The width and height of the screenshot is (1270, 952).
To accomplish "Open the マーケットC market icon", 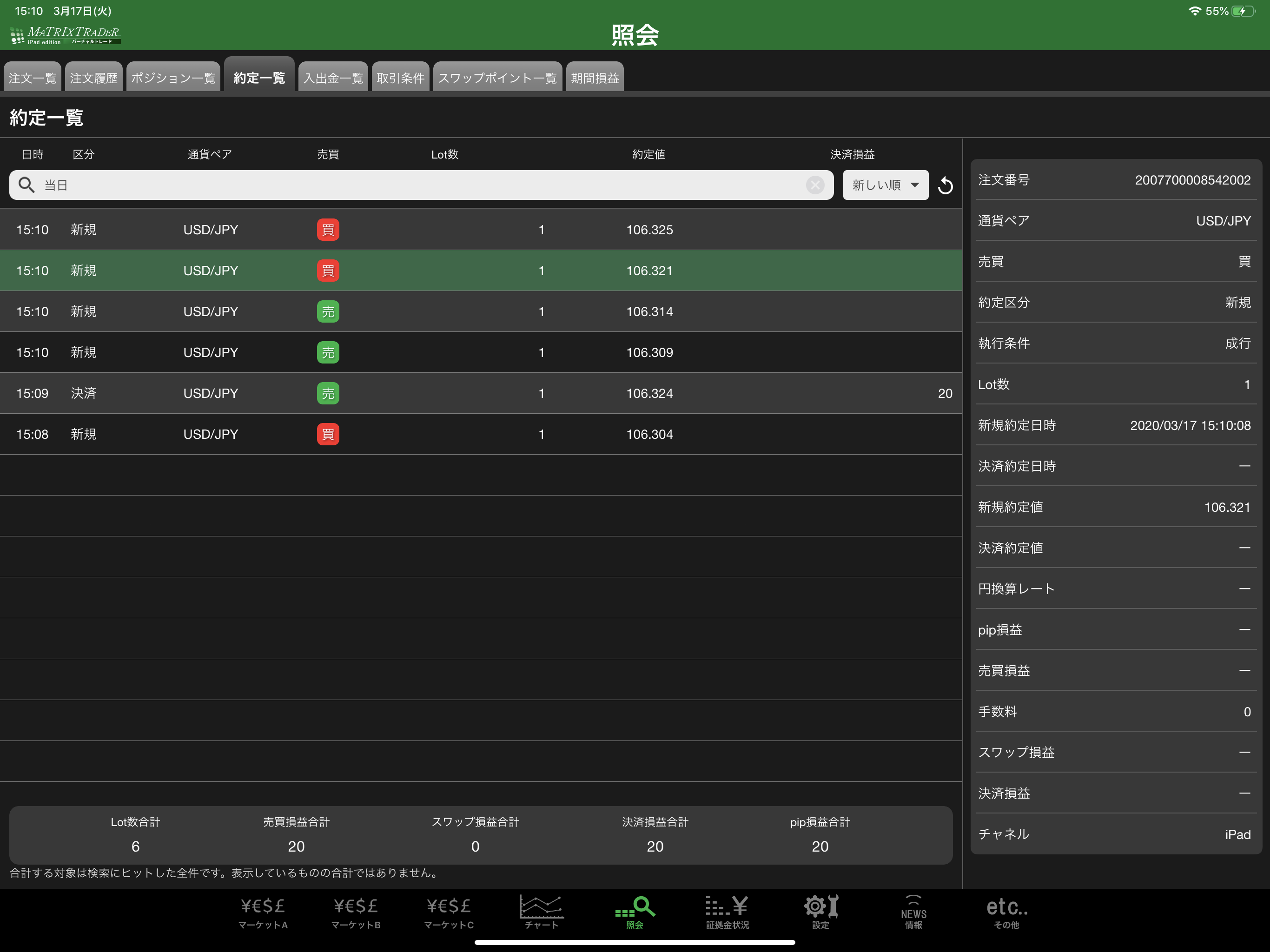I will point(449,913).
